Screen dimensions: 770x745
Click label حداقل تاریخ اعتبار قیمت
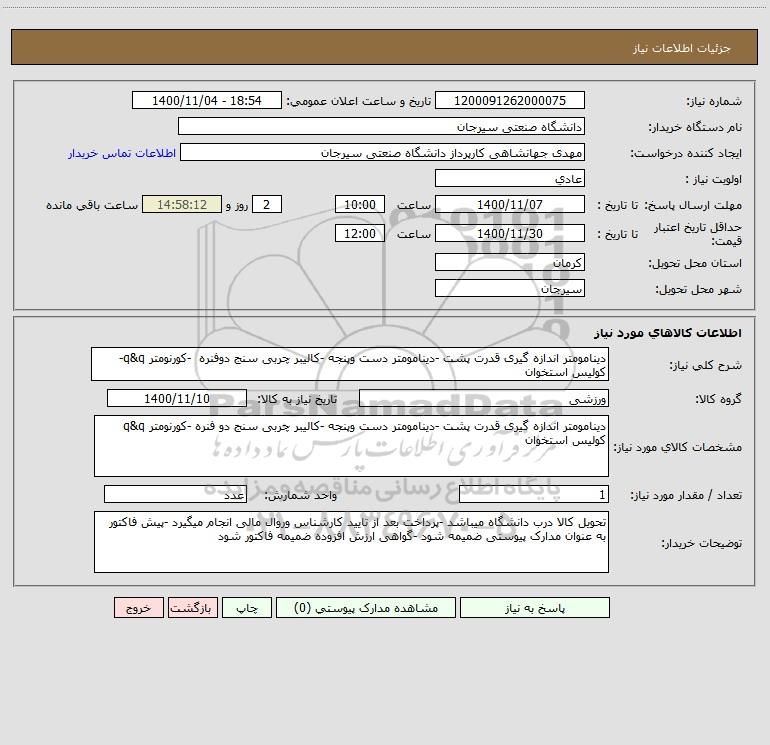pyautogui.click(x=697, y=234)
